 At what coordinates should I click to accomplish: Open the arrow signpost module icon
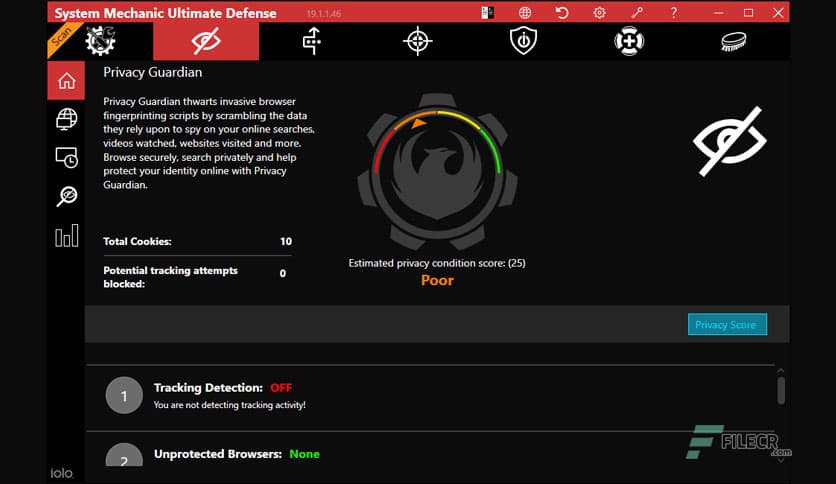312,41
